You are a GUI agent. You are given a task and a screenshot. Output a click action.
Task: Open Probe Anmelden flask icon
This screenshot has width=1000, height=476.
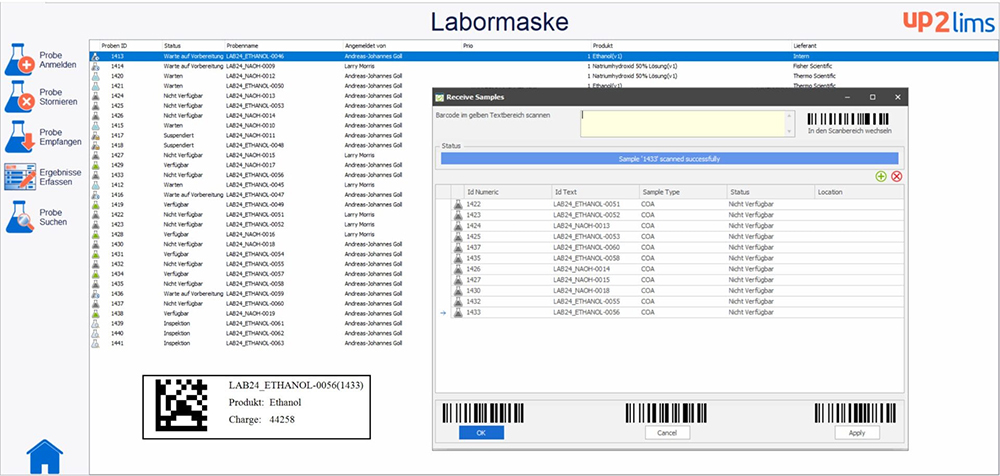click(x=18, y=60)
